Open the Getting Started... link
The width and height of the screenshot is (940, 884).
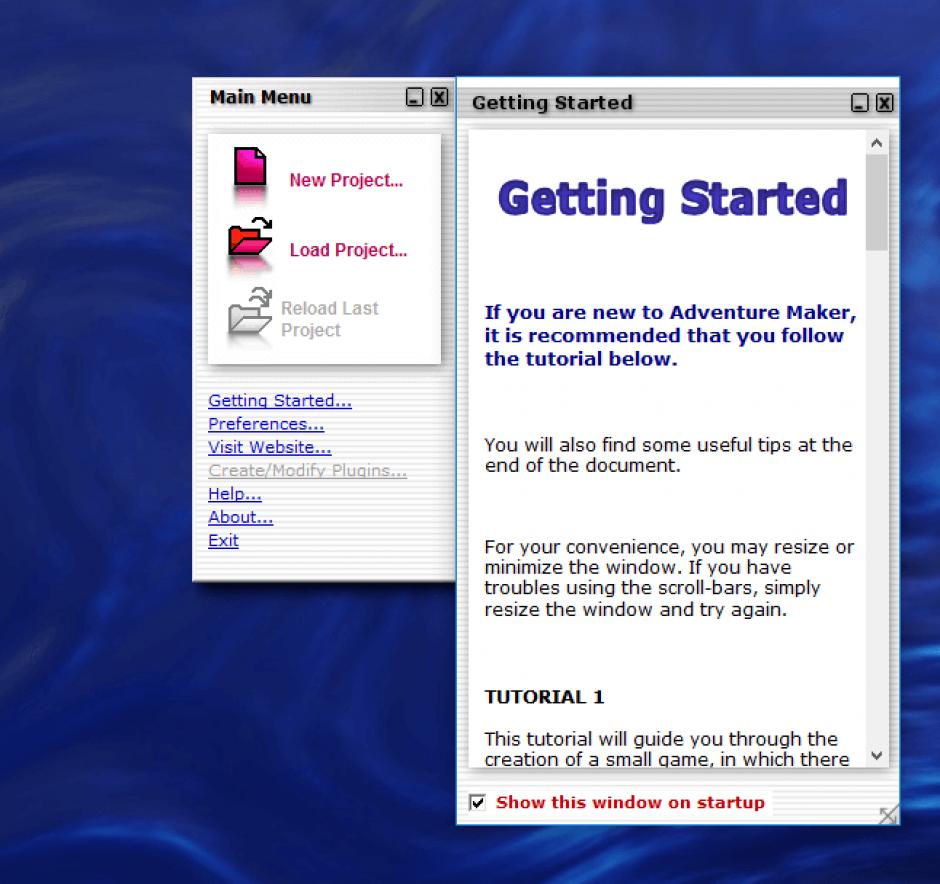(280, 400)
